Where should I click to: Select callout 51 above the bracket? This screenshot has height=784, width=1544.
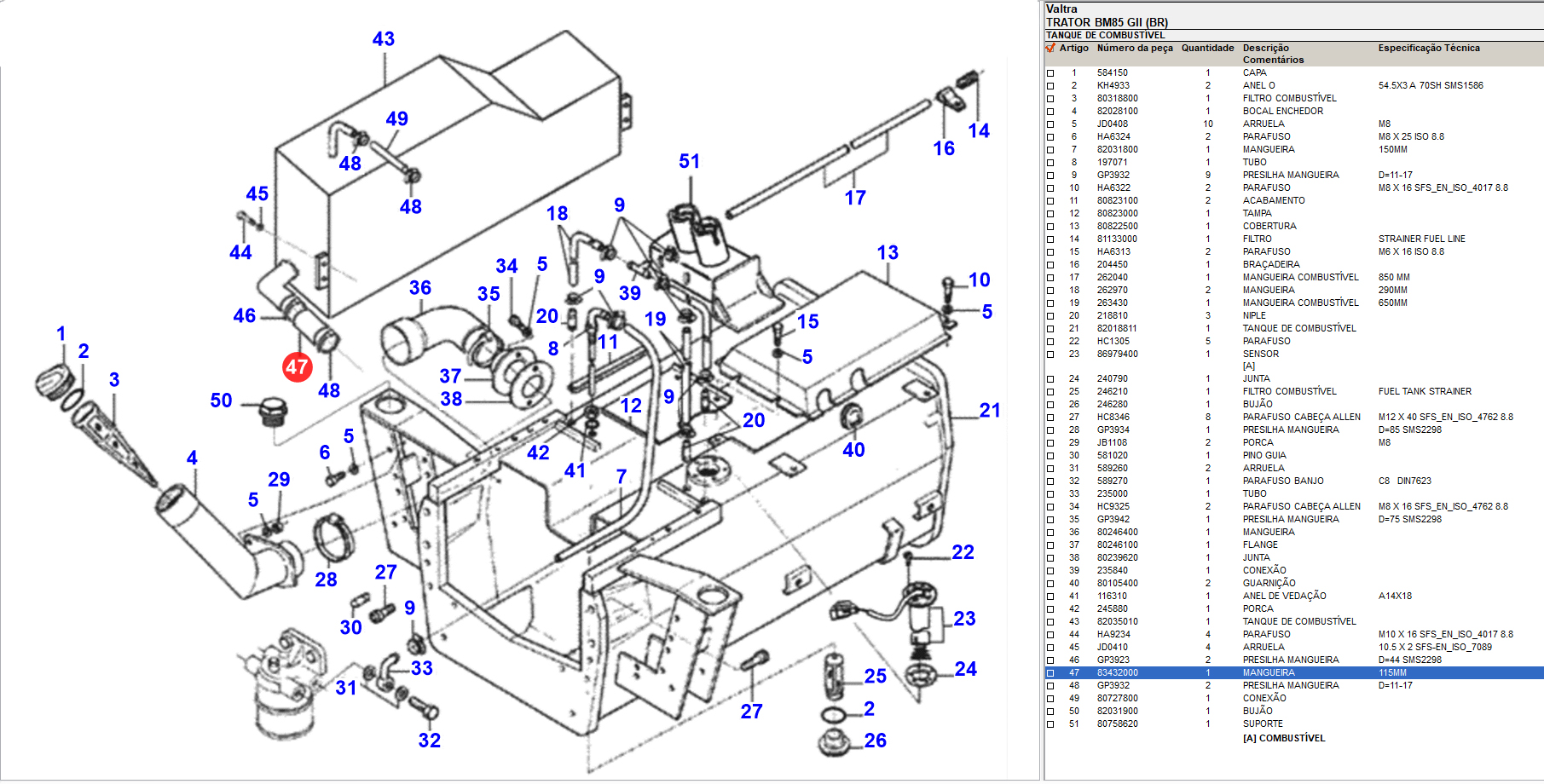click(x=689, y=162)
